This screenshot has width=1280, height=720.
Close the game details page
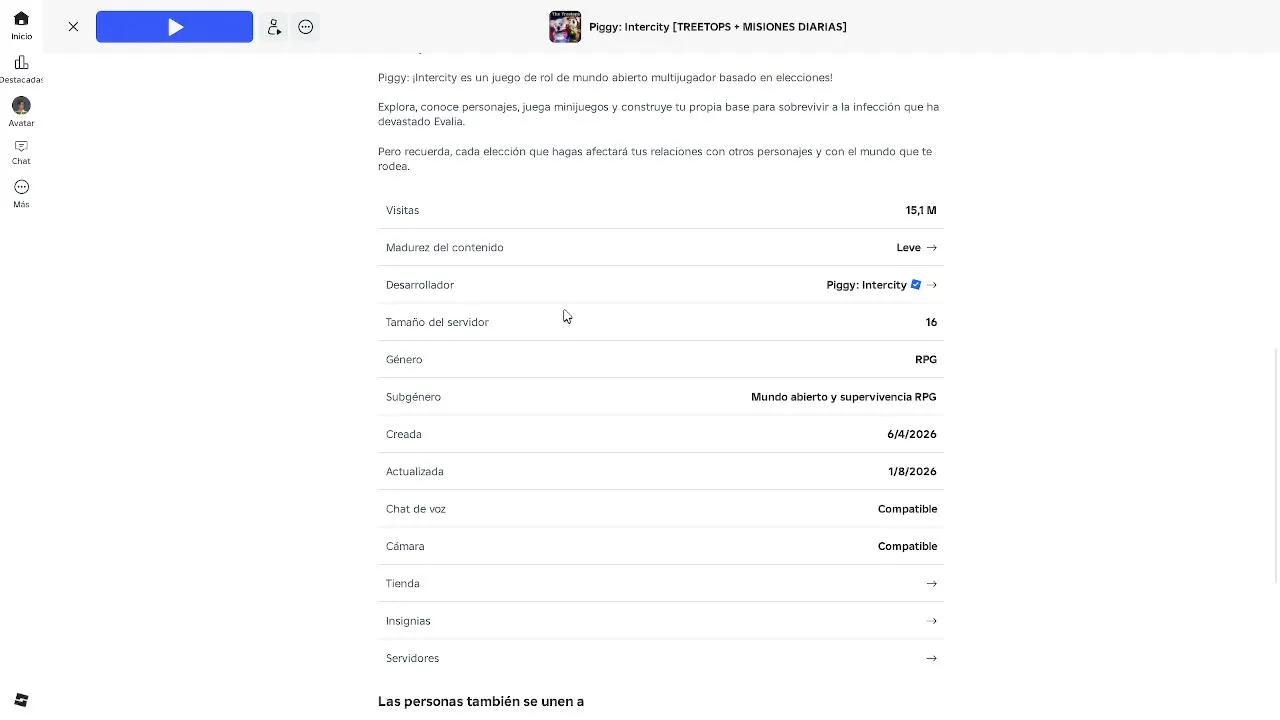click(x=73, y=27)
